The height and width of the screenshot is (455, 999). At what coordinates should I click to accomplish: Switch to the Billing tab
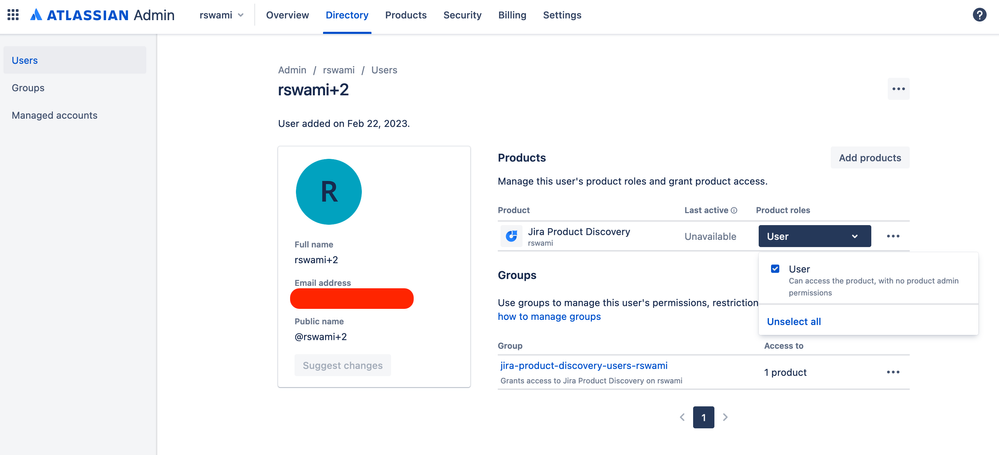point(512,15)
